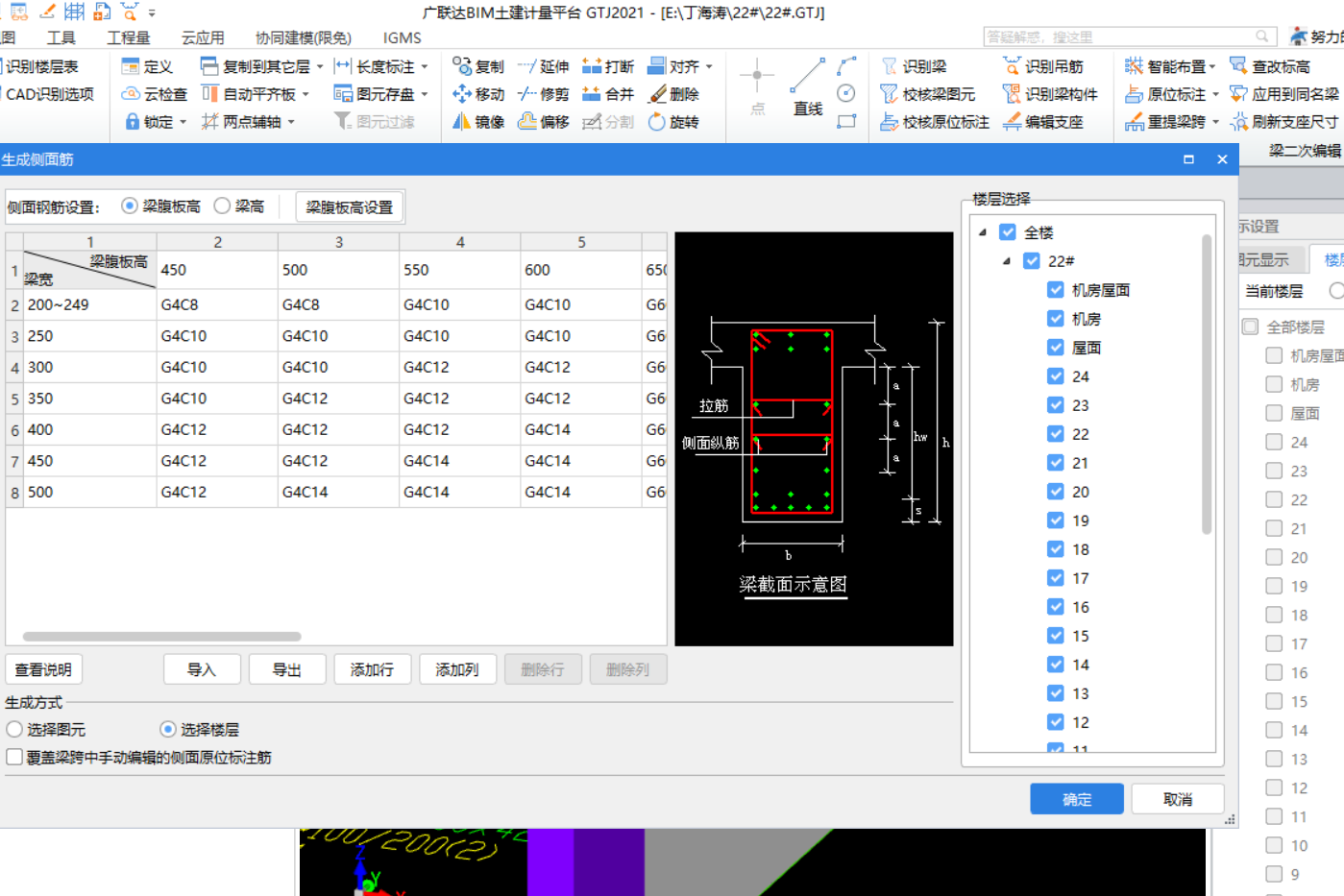Screen dimensions: 1344x896
Task: Open the 定义 (define) tool
Action: 147,66
